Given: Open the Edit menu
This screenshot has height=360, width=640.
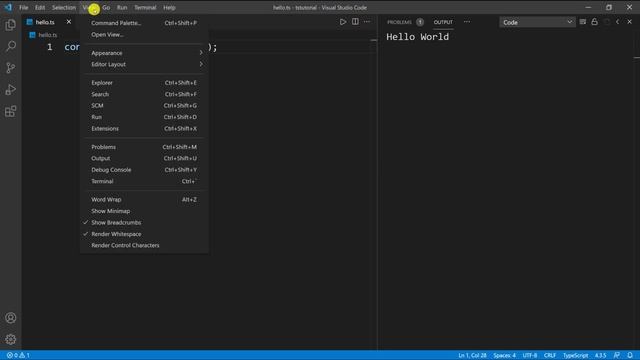Looking at the screenshot, I should 40,7.
